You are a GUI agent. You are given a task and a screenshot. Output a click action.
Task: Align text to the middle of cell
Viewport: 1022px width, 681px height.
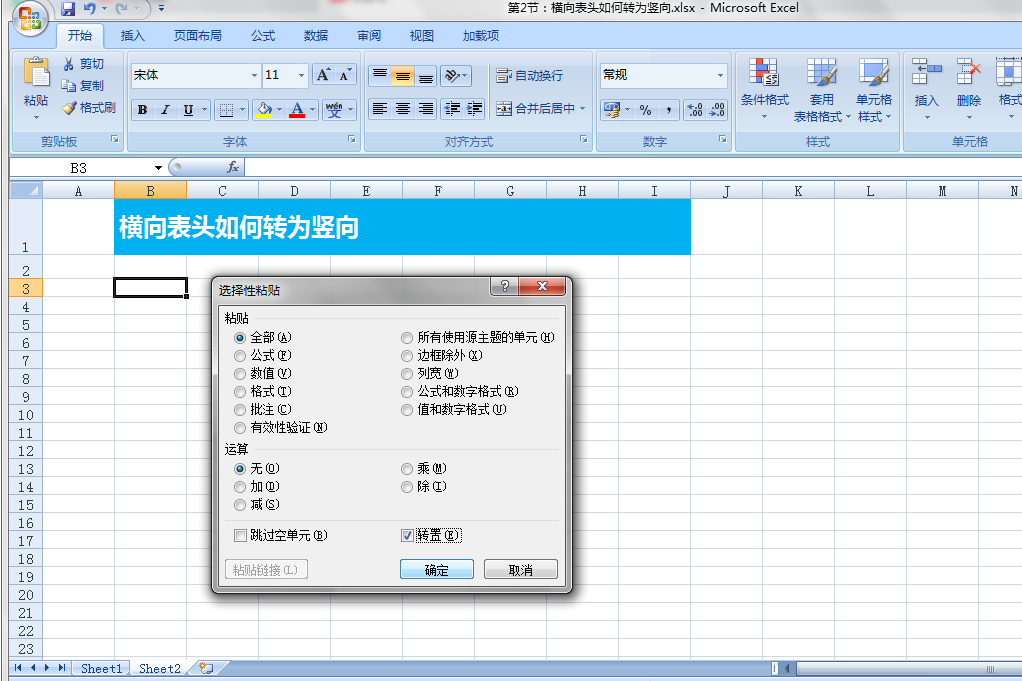[403, 76]
